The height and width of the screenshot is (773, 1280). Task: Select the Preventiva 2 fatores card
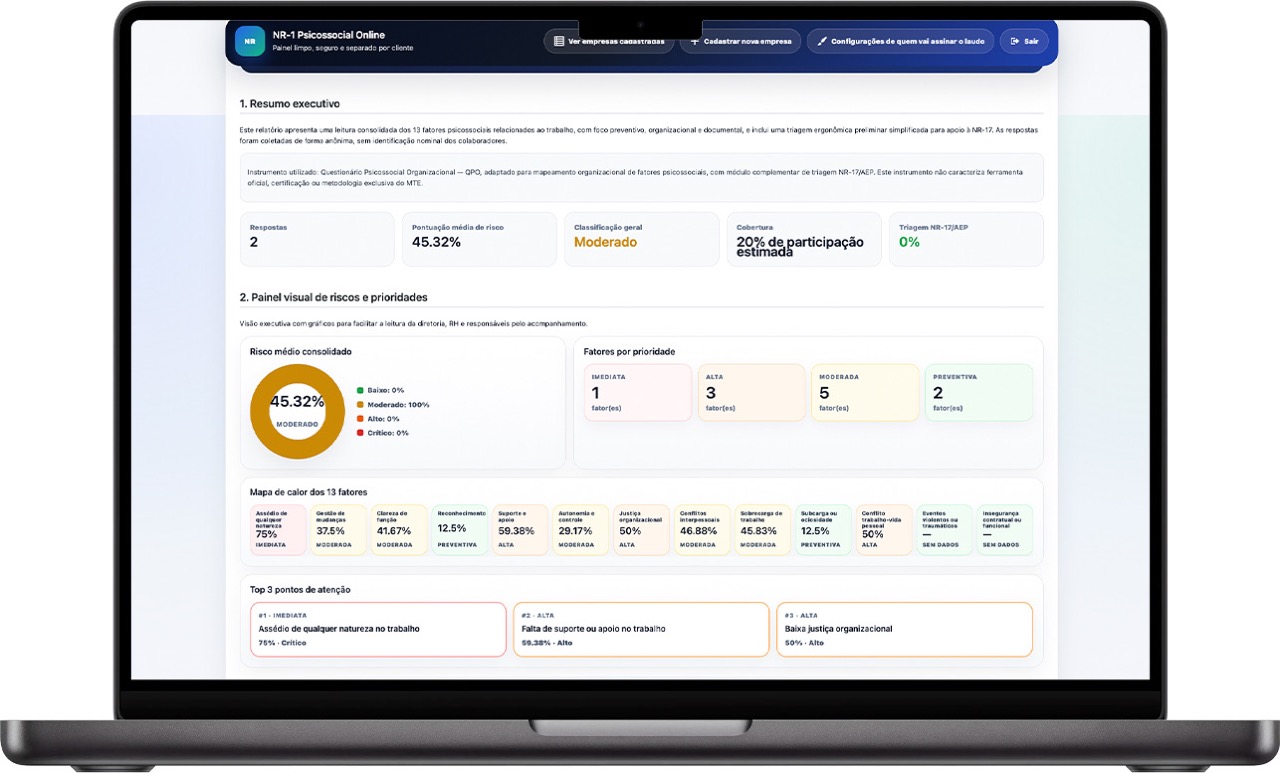point(979,392)
